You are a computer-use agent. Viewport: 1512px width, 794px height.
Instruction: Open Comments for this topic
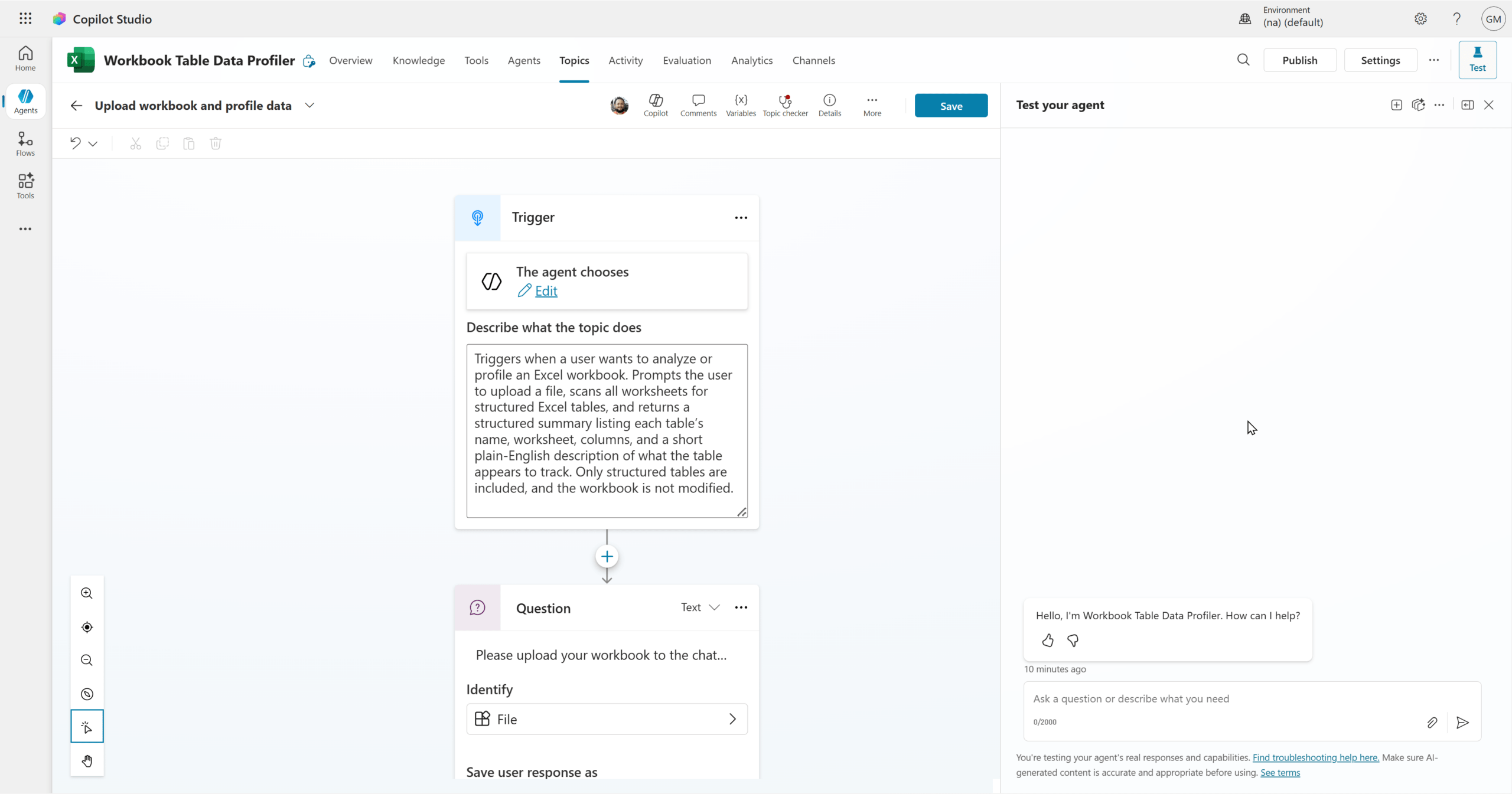[x=698, y=105]
